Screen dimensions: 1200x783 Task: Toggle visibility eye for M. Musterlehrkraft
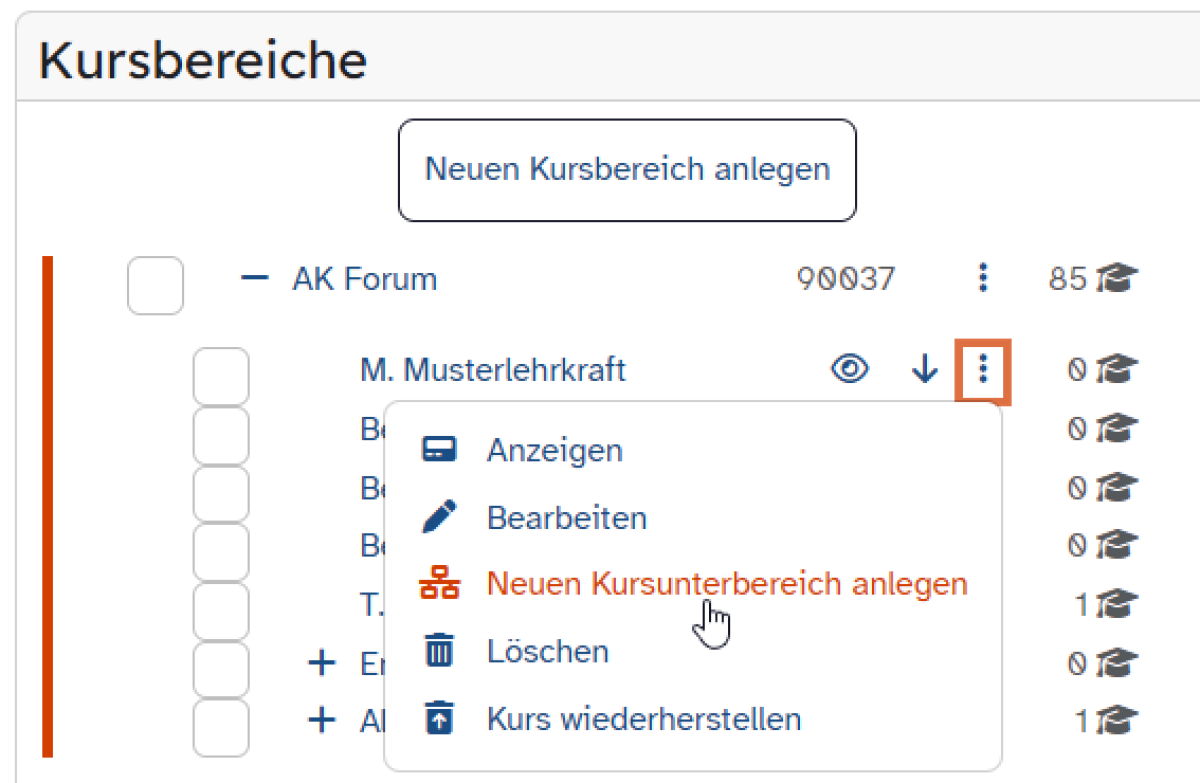[849, 371]
